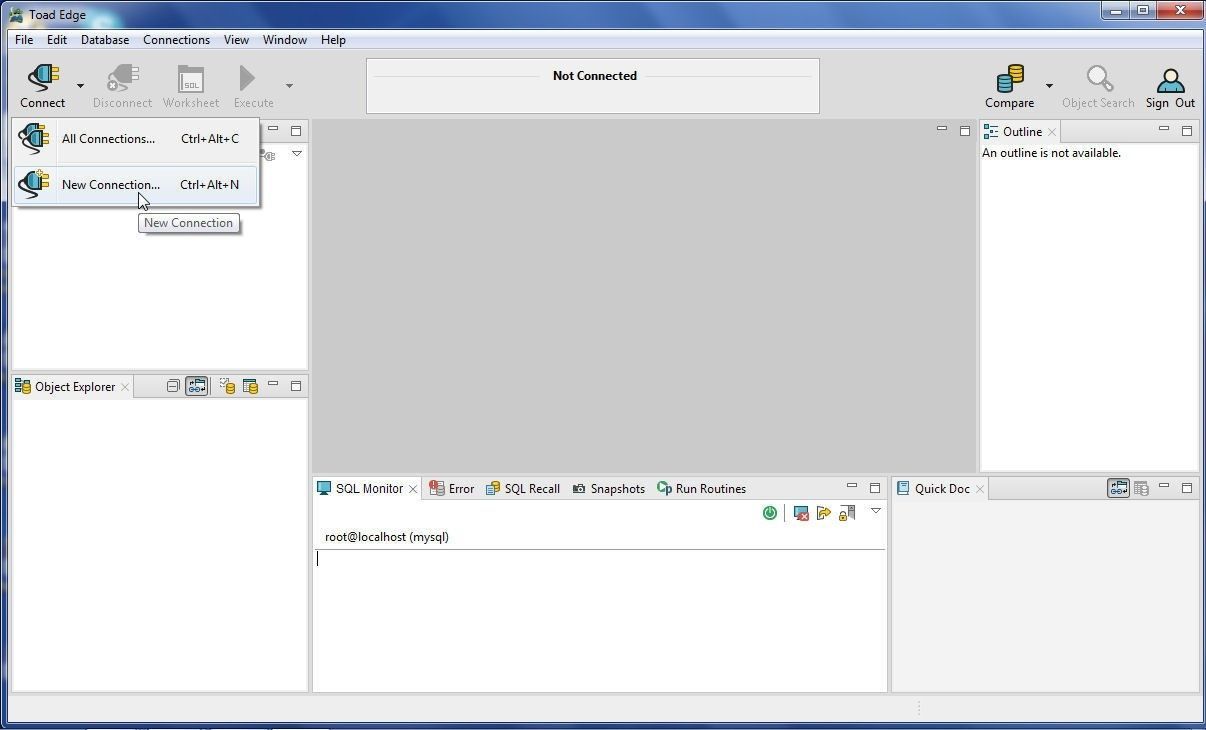Close the SQL Monitor tab
Screen dimensions: 1206x730
tap(413, 489)
